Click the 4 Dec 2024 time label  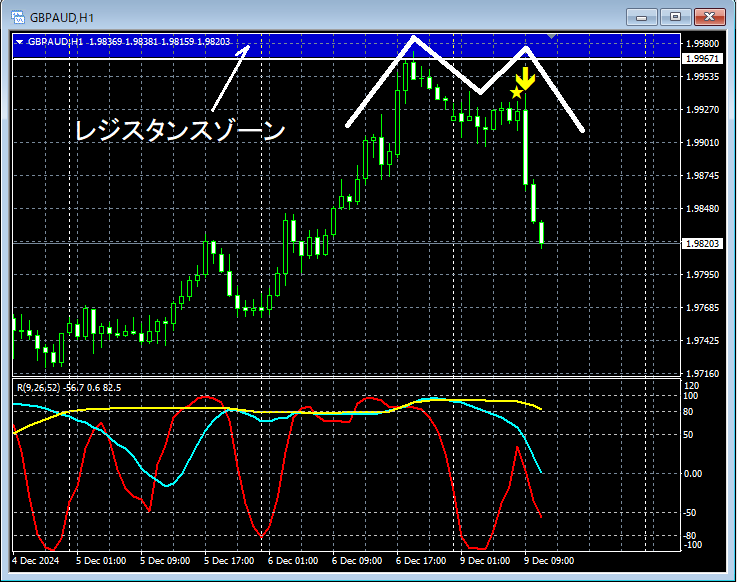(x=36, y=561)
